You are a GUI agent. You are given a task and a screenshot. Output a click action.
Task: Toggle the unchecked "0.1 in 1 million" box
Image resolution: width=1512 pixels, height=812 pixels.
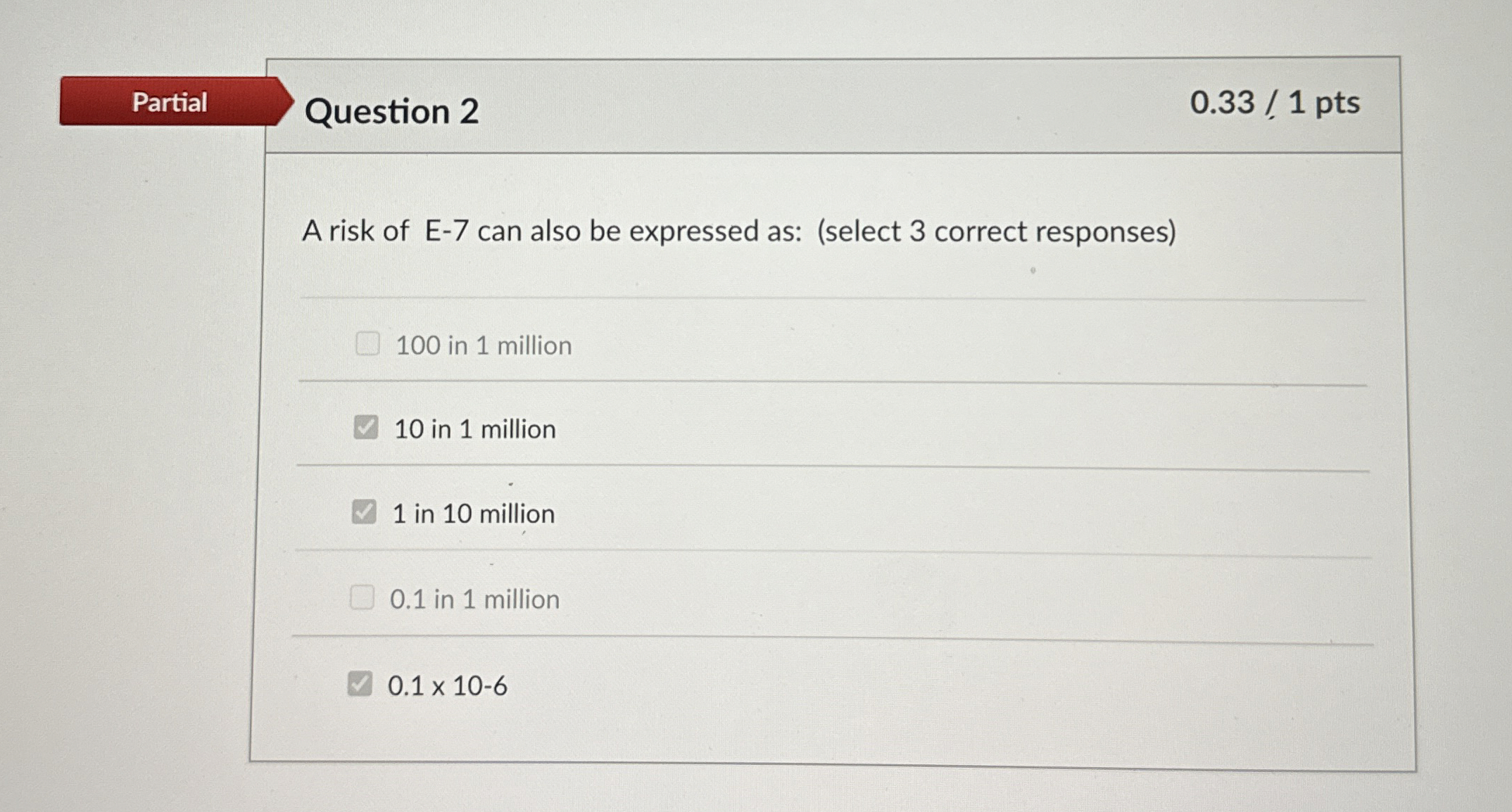tap(363, 598)
